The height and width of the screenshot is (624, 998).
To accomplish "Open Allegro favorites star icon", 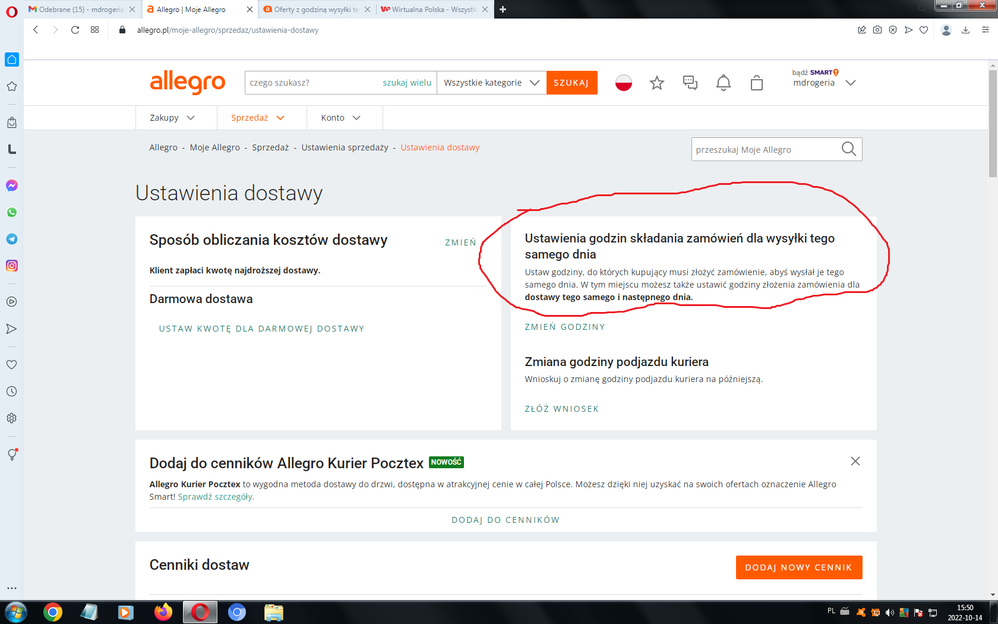I will point(657,83).
